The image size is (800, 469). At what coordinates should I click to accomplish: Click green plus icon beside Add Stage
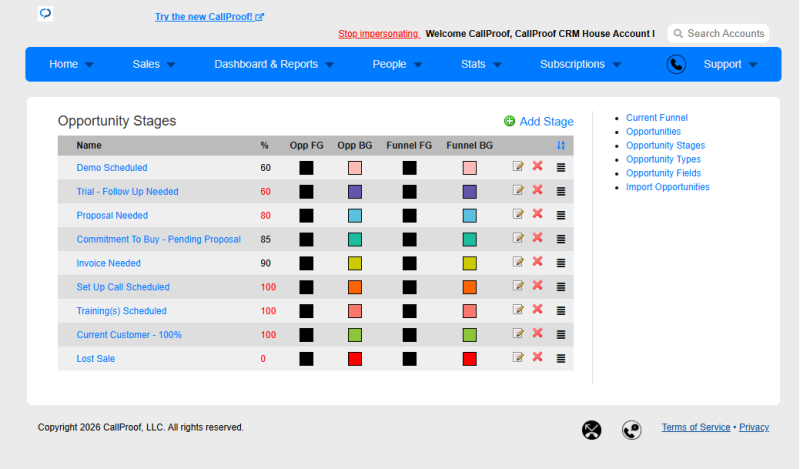pyautogui.click(x=509, y=121)
